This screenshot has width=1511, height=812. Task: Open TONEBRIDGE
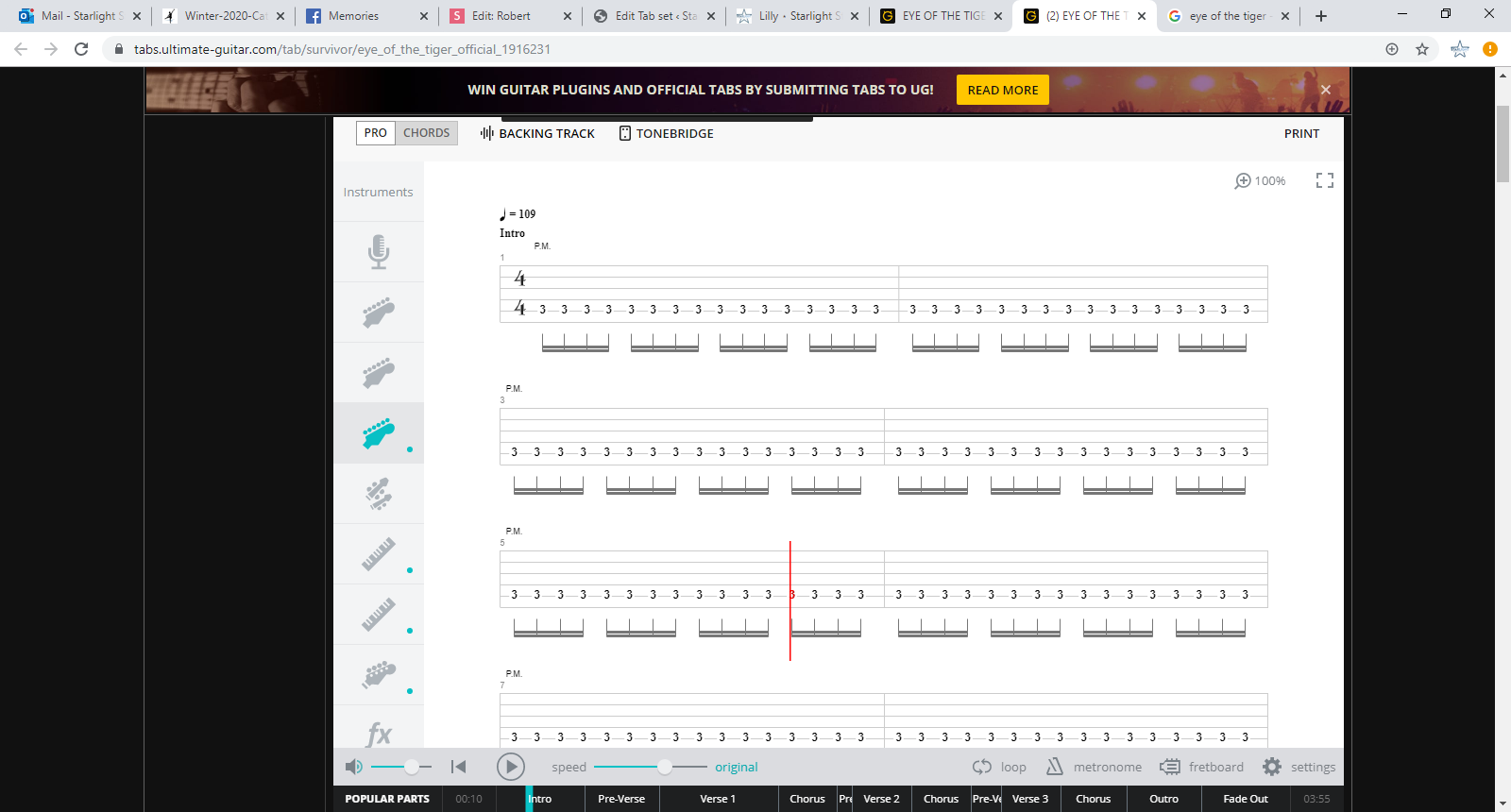coord(666,133)
